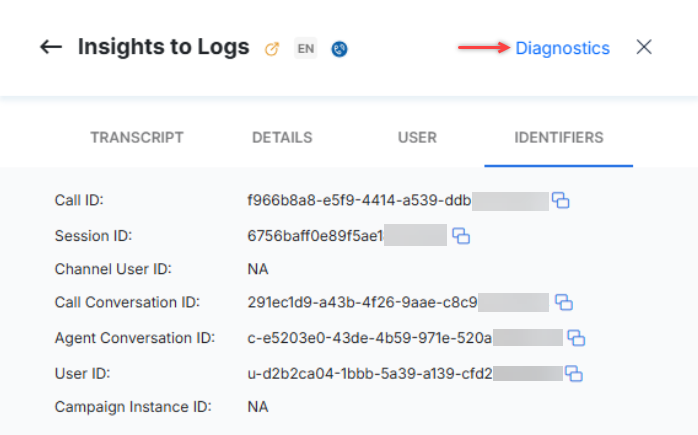Screen dimensions: 698x435
Task: Click the blue globe icon in header
Action: click(x=339, y=48)
